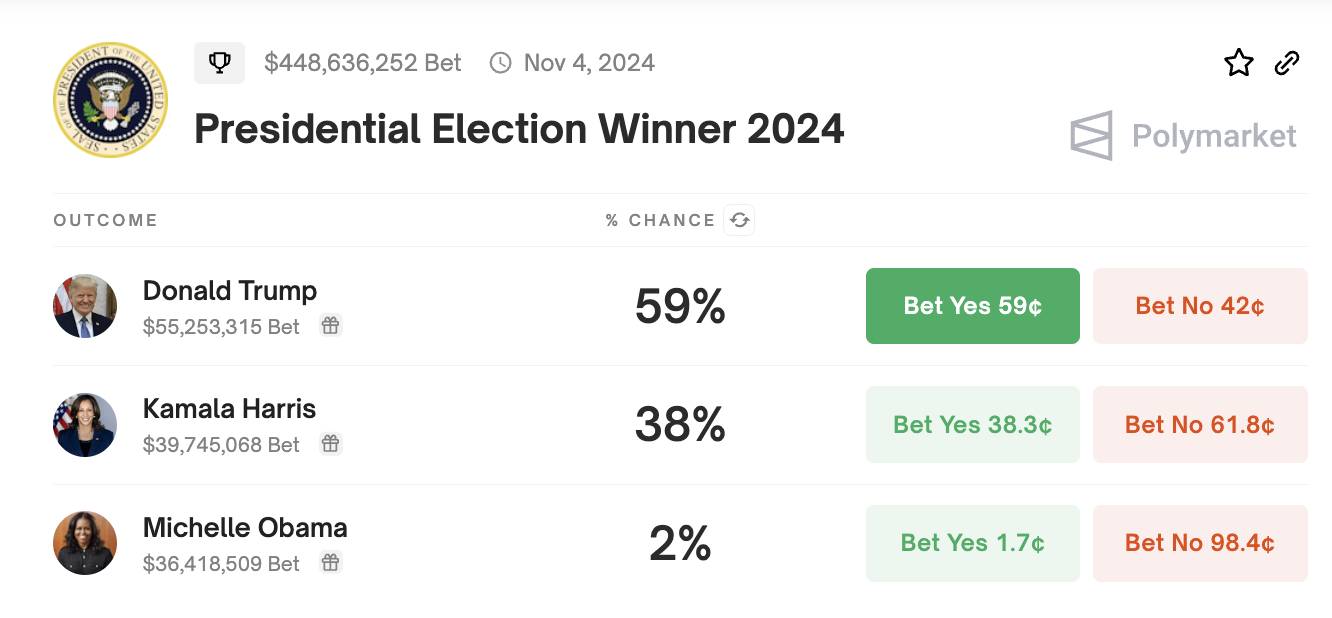Click the Polymarket logo
The width and height of the screenshot is (1332, 618).
[1184, 136]
